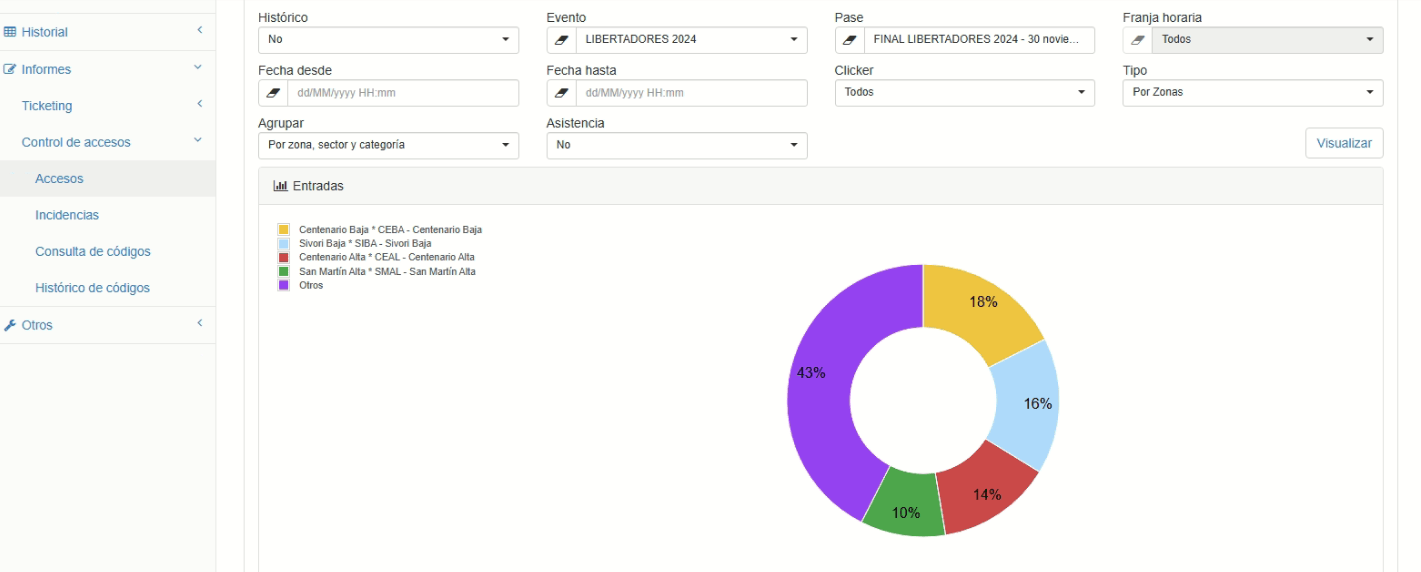Clear Fecha hasta using its eraser icon
This screenshot has height=572, width=1421.
pyautogui.click(x=561, y=93)
